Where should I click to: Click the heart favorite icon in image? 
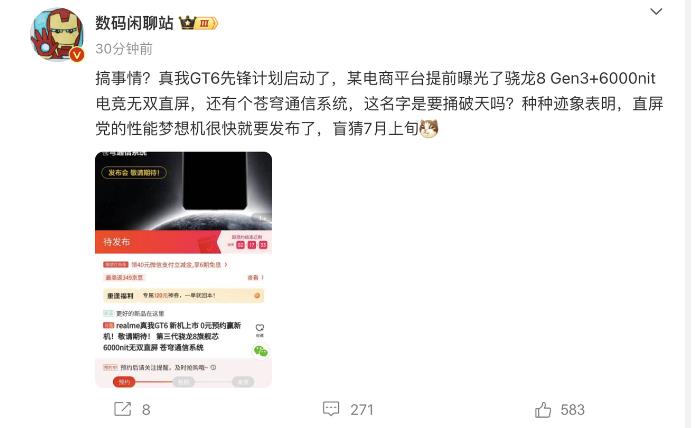coord(260,328)
